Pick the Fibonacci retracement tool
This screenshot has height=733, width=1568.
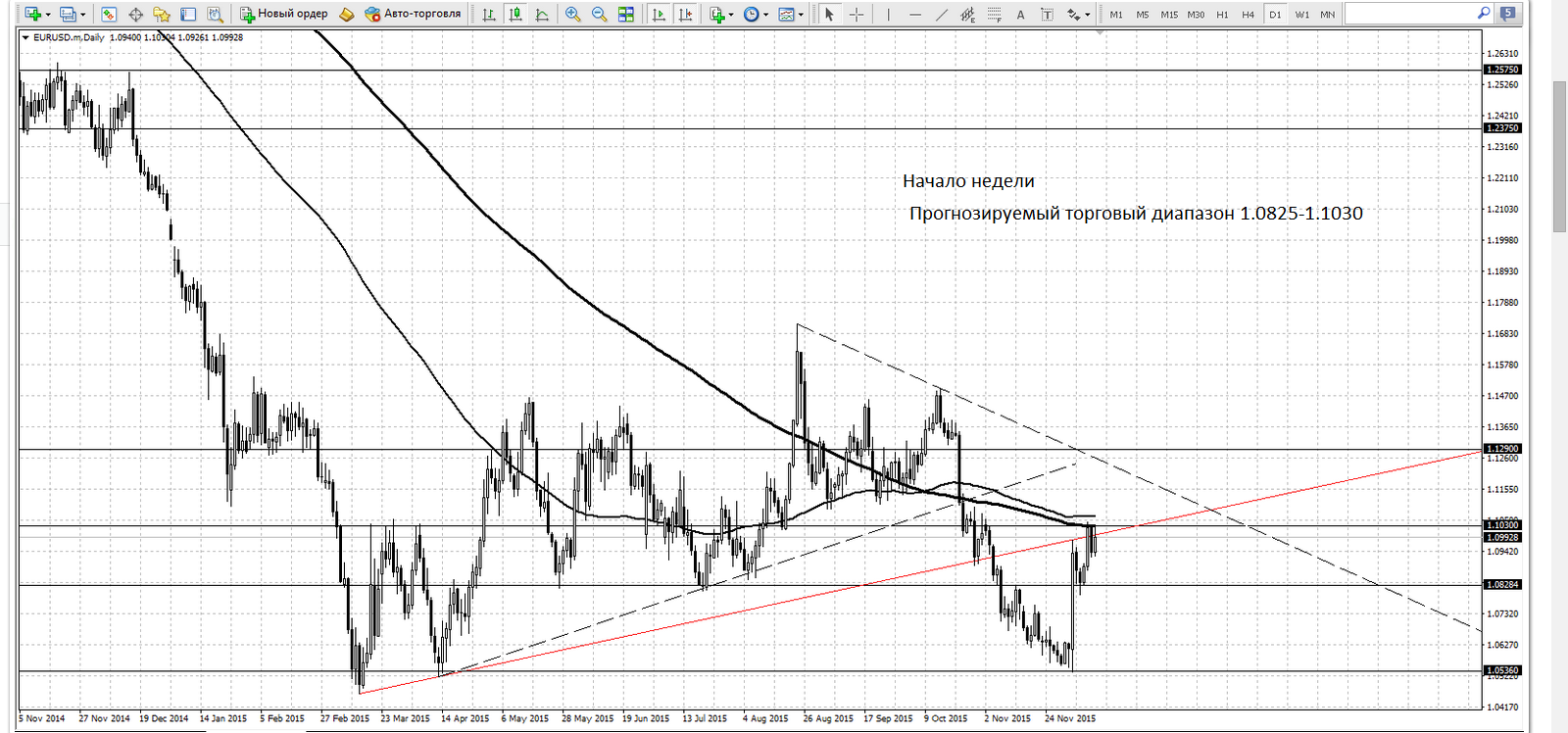(x=994, y=15)
